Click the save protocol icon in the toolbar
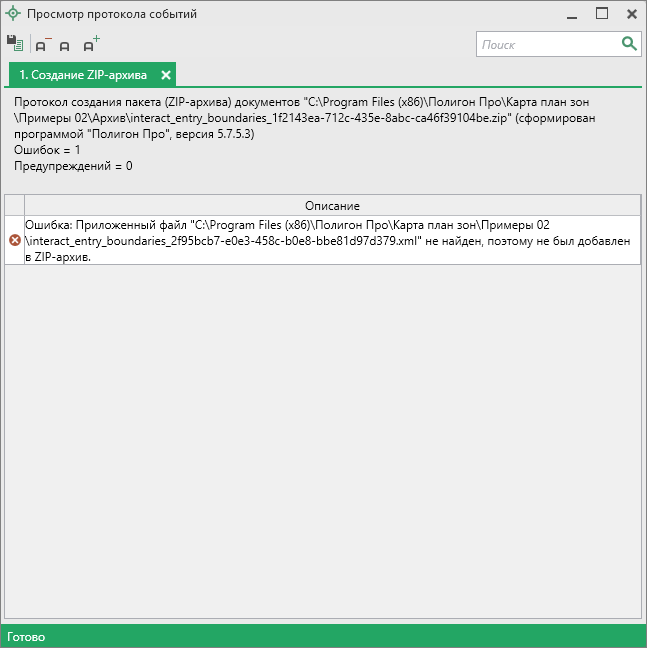This screenshot has width=647, height=648. pos(15,44)
